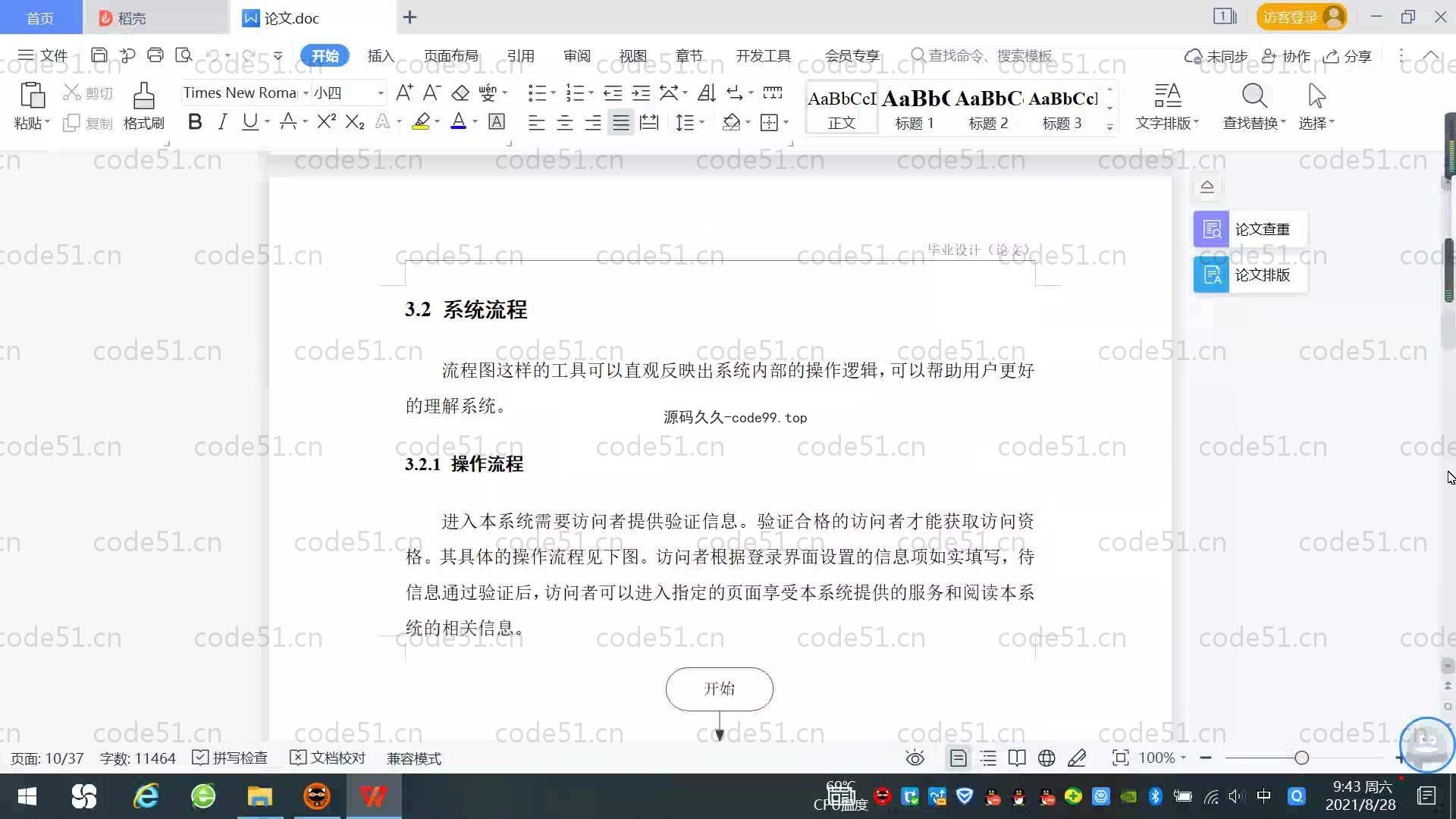Click the thesis plagiarism check button
The height and width of the screenshot is (819, 1456).
[1250, 229]
